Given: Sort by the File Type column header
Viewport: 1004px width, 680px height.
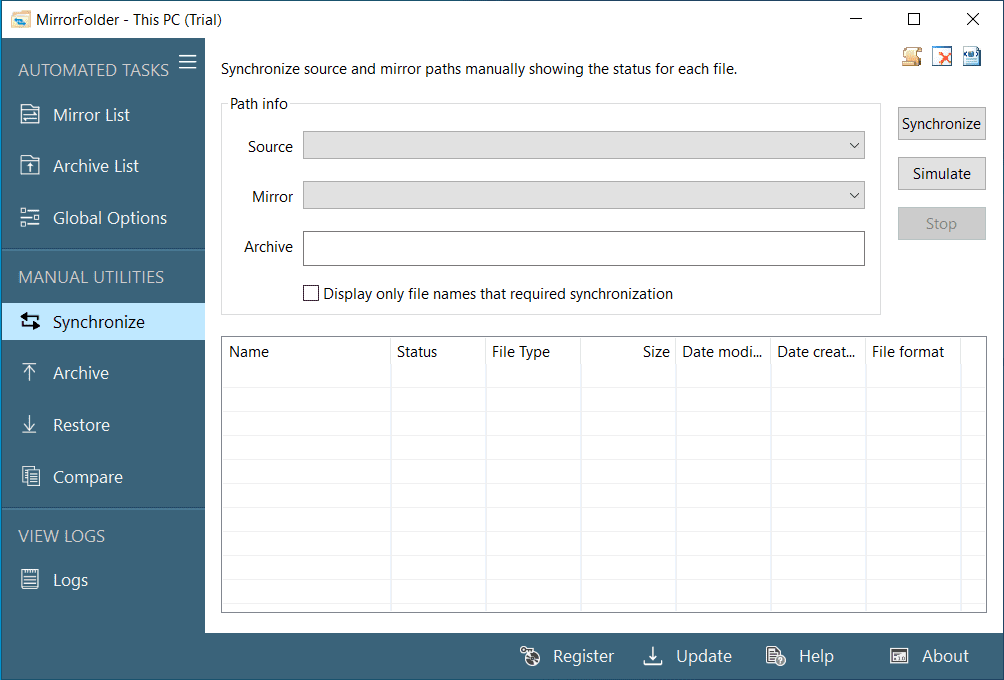Looking at the screenshot, I should point(533,352).
